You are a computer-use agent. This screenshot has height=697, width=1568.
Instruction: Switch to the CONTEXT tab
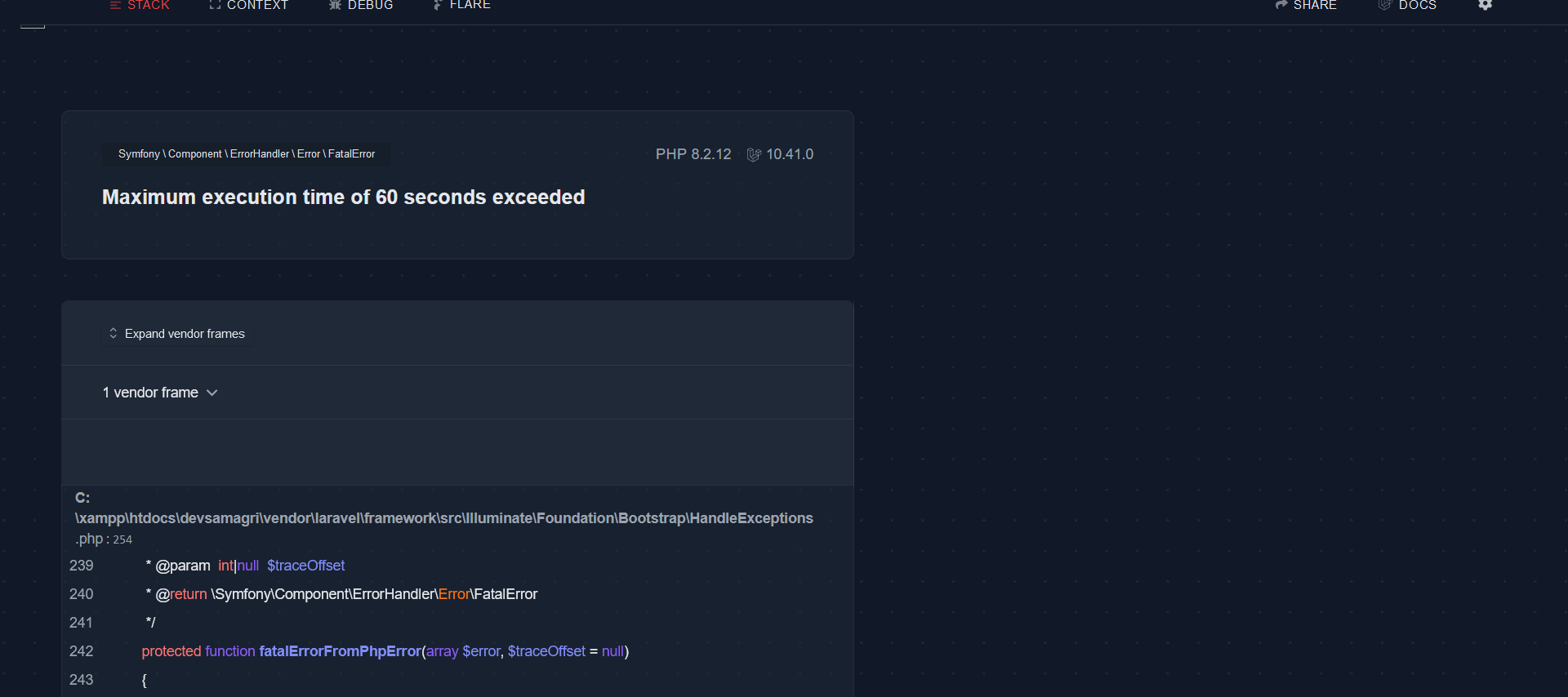point(249,5)
